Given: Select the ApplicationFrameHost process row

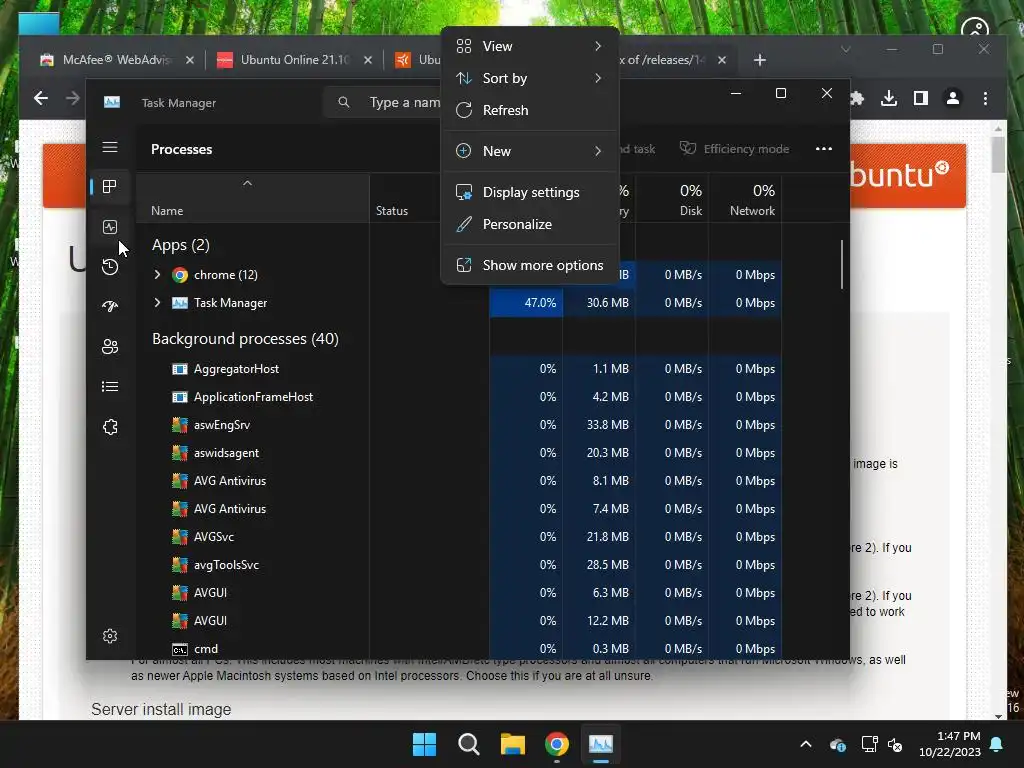Looking at the screenshot, I should 458,397.
